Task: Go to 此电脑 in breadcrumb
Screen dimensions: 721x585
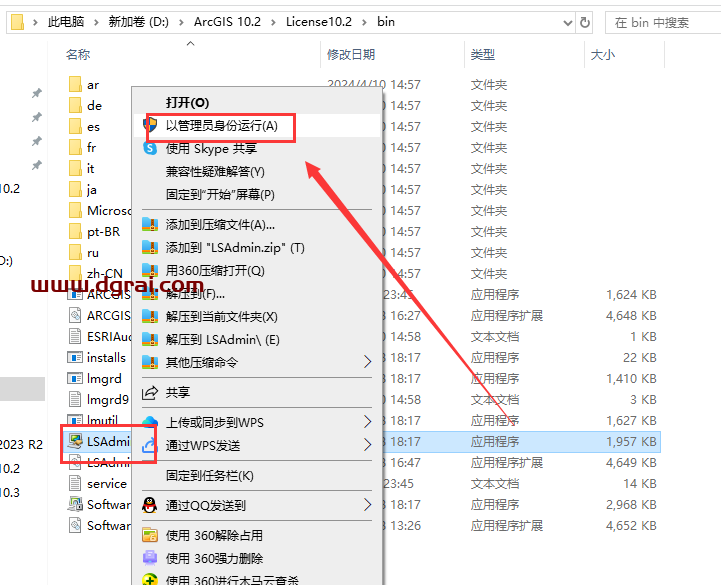Action: 66,22
